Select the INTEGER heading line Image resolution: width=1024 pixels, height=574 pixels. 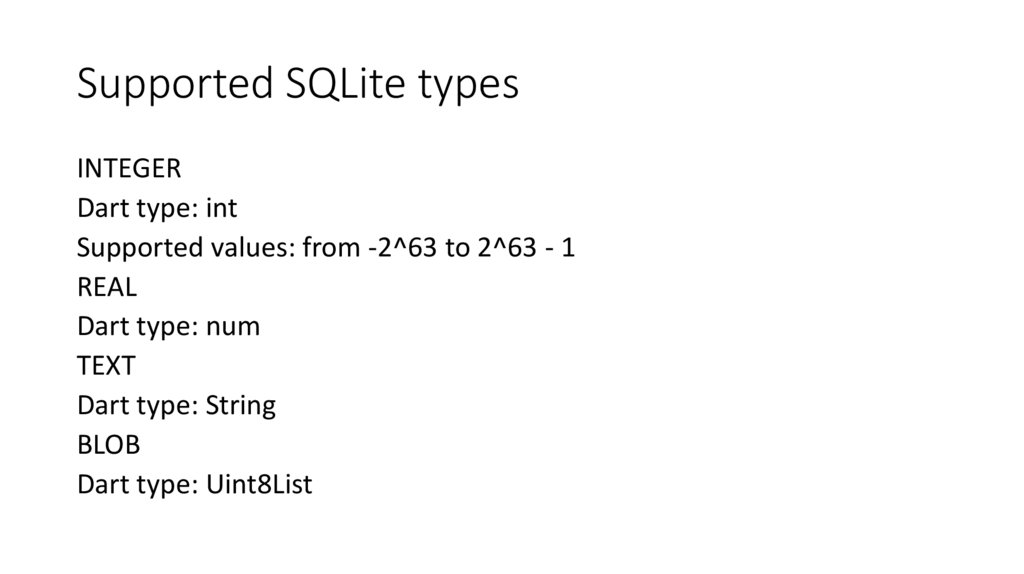tap(129, 169)
